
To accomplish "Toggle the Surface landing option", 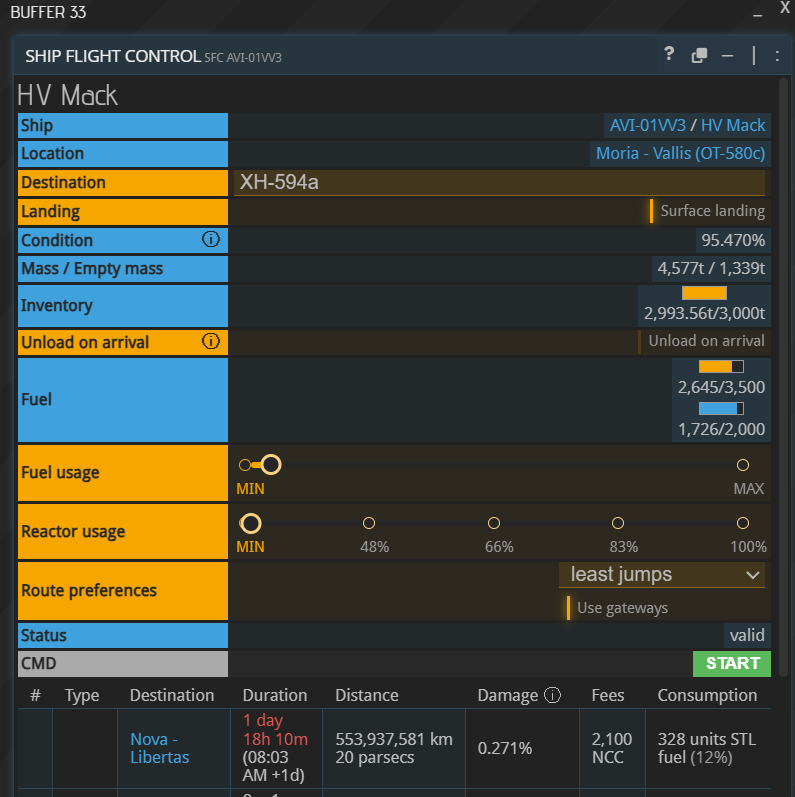I will point(708,211).
